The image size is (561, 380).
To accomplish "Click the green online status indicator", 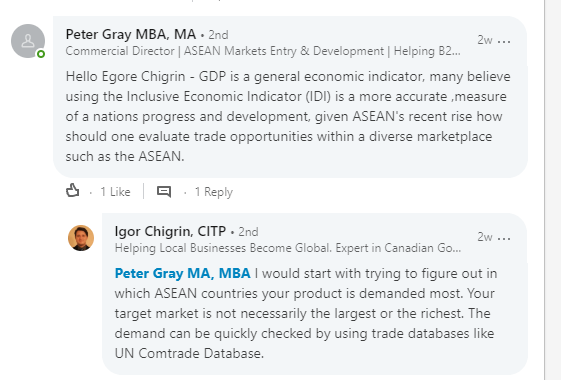I will click(x=41, y=54).
